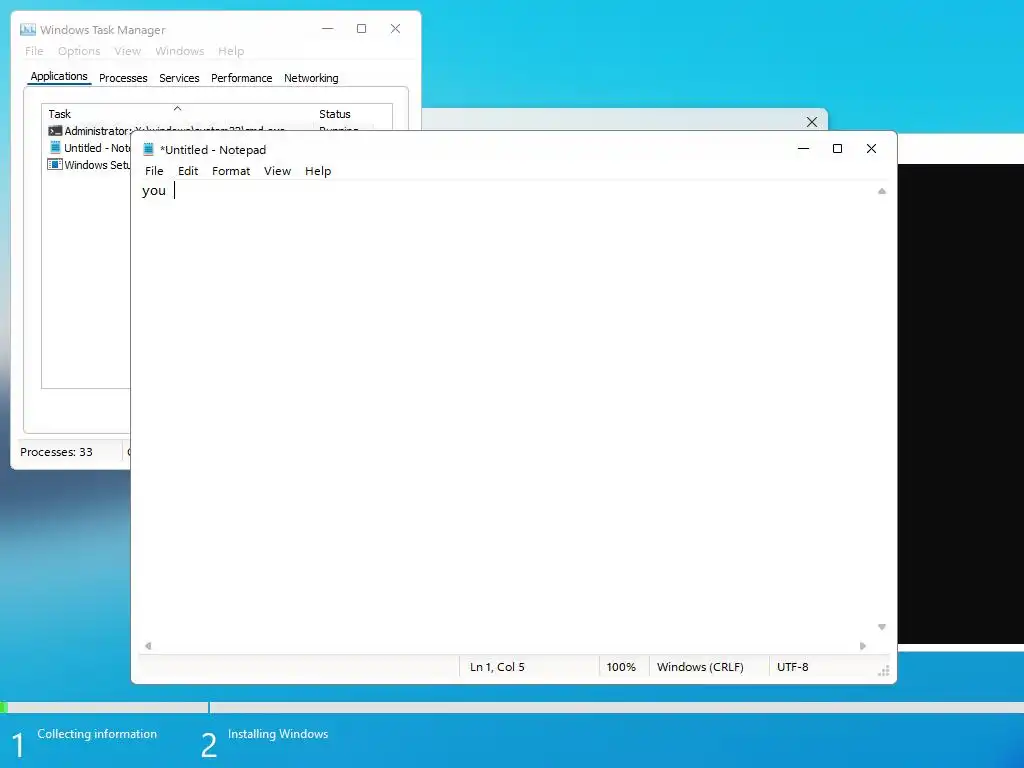Switch to the Services tab
Image resolution: width=1024 pixels, height=768 pixels.
tap(179, 78)
